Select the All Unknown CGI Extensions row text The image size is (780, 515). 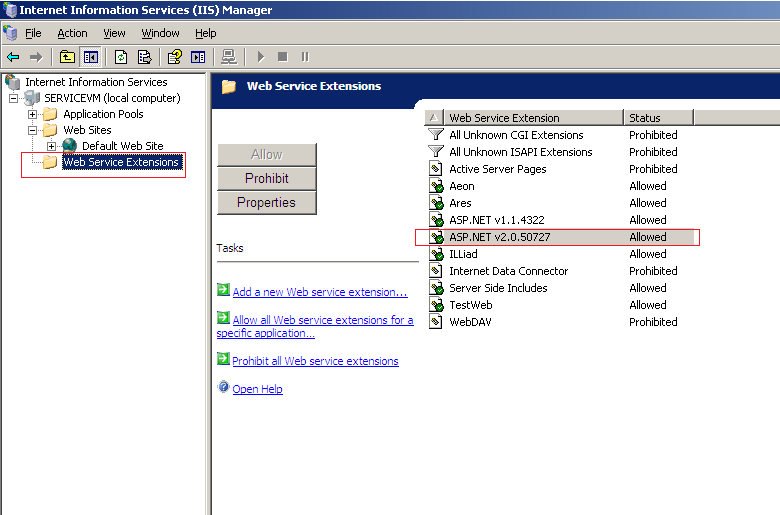point(516,135)
